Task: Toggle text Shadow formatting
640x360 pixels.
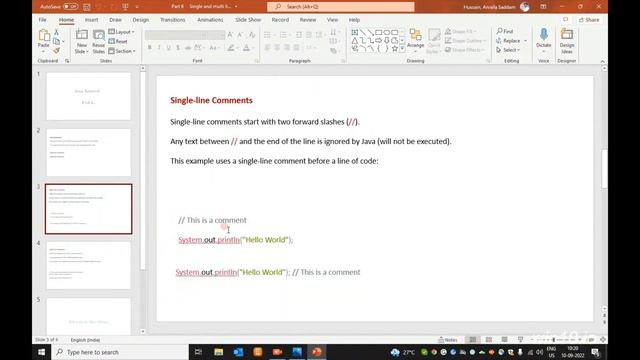Action: click(178, 48)
